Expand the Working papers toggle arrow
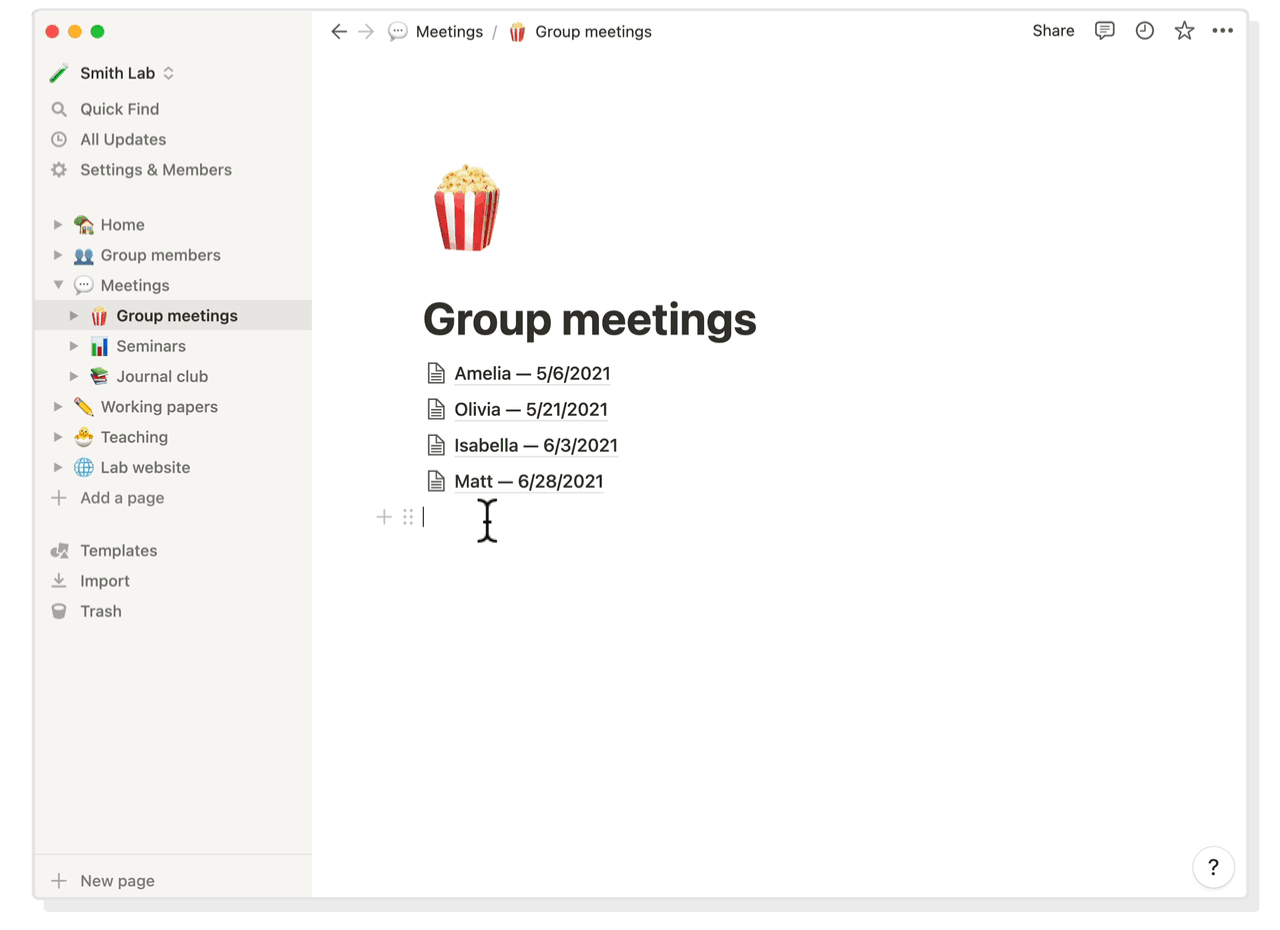 click(x=58, y=407)
